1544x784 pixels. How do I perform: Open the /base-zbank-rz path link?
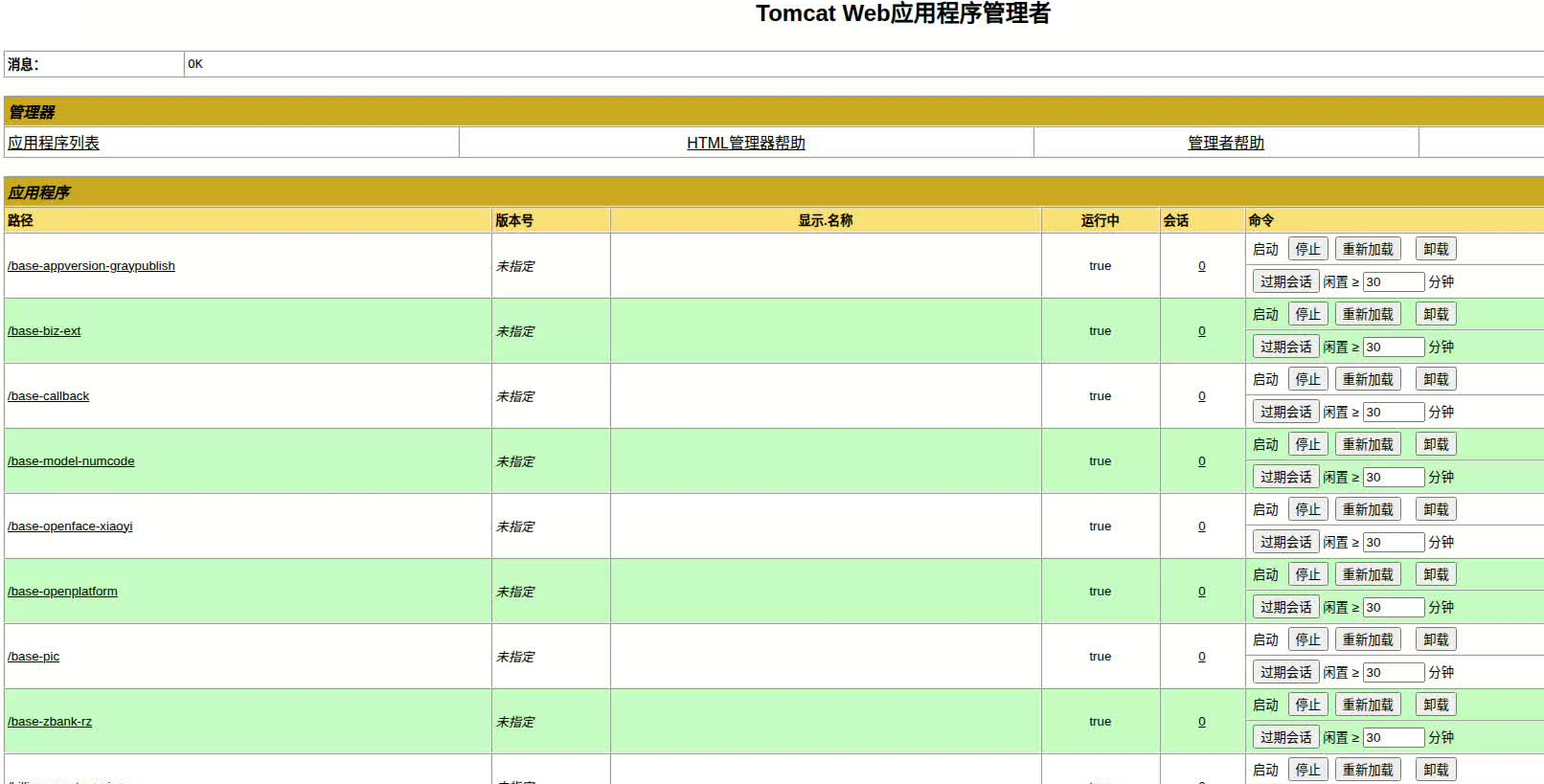pos(50,722)
